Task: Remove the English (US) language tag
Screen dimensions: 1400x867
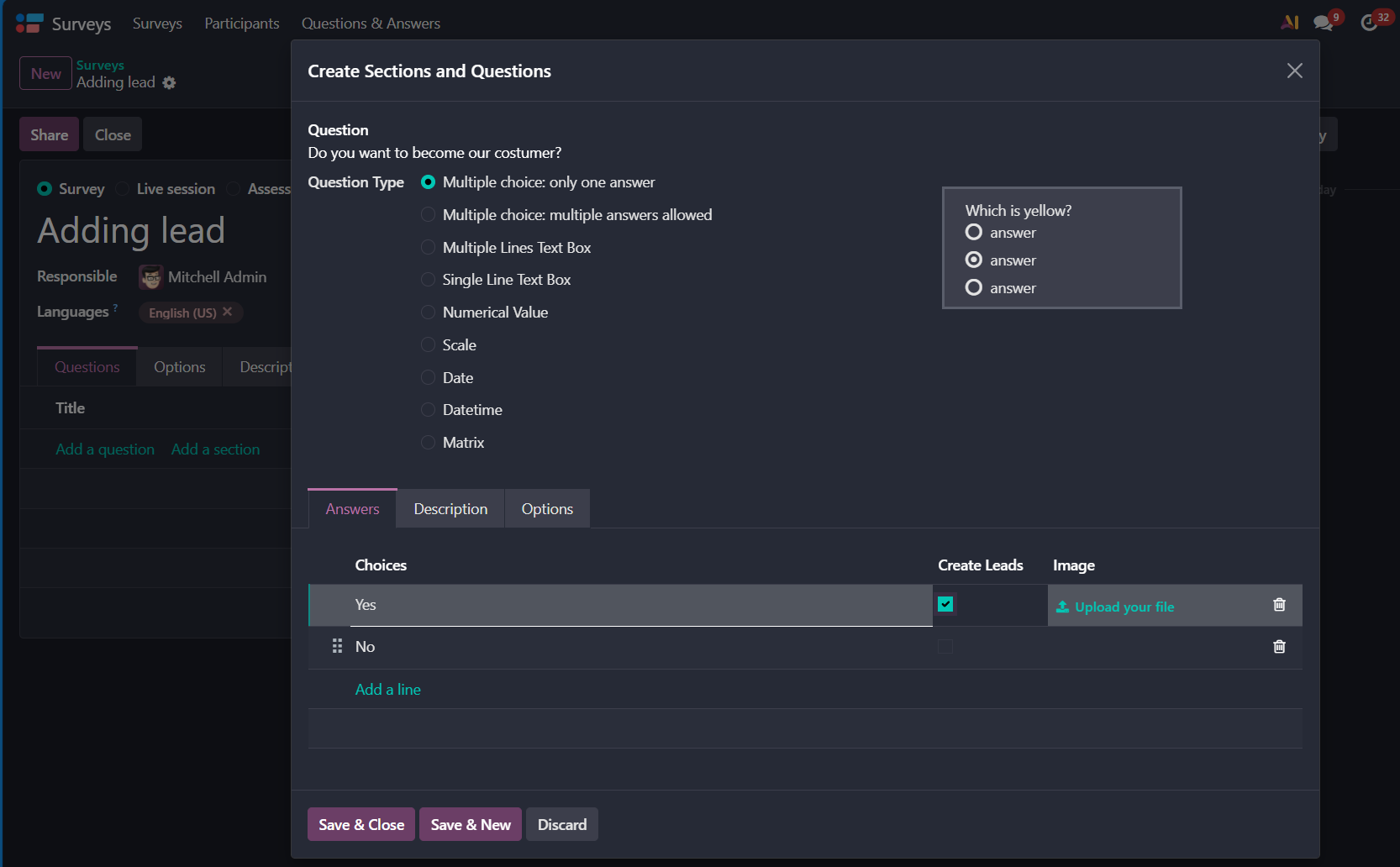Action: pos(228,312)
